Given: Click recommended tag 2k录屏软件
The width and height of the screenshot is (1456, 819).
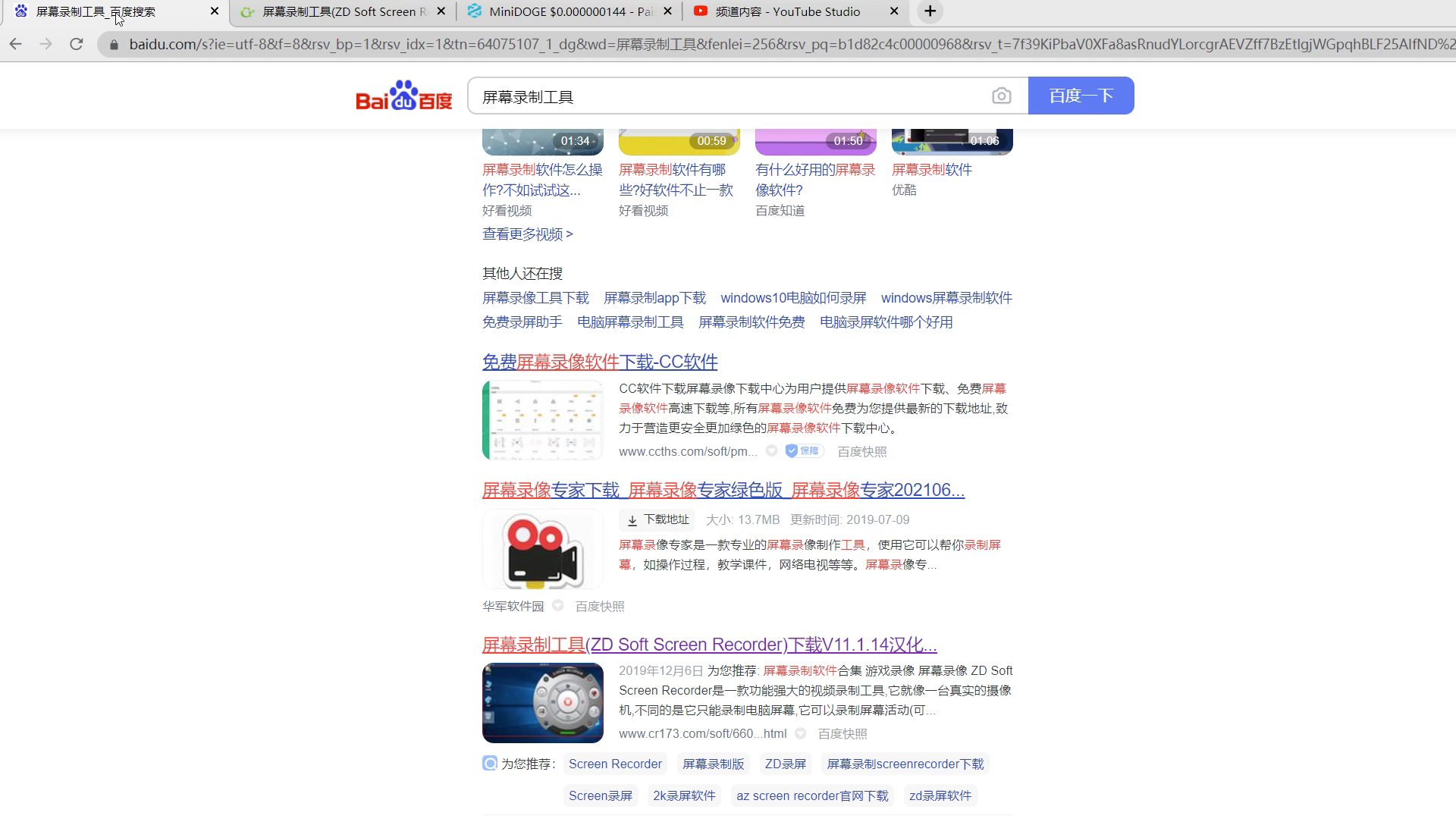Looking at the screenshot, I should [x=684, y=795].
